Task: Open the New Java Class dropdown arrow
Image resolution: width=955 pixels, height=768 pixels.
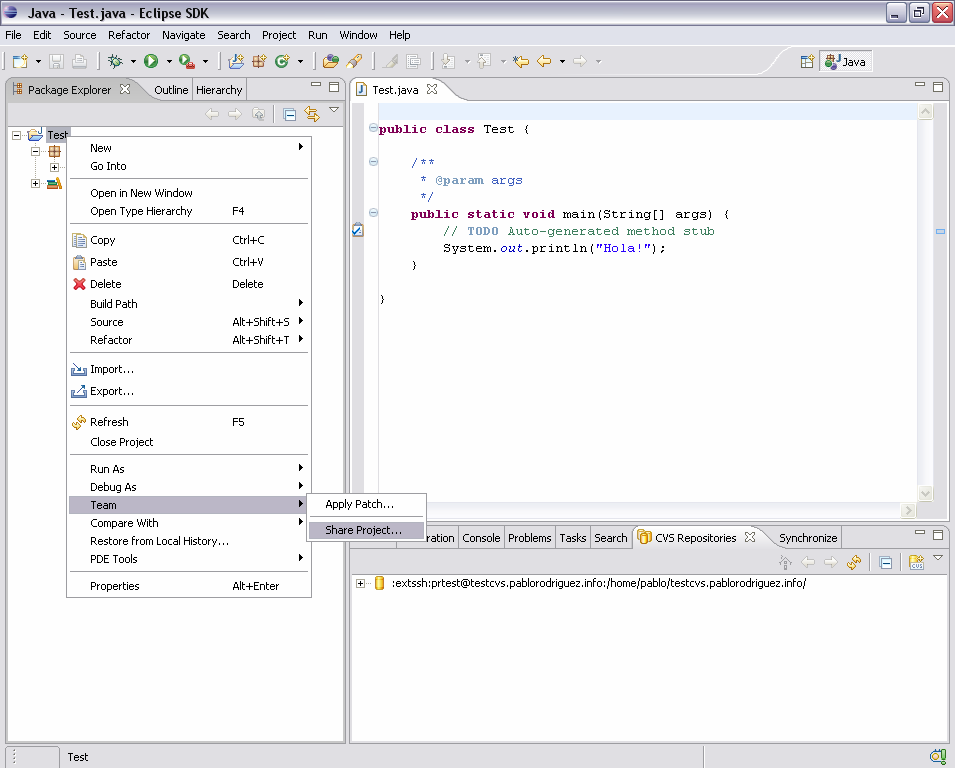Action: (300, 62)
